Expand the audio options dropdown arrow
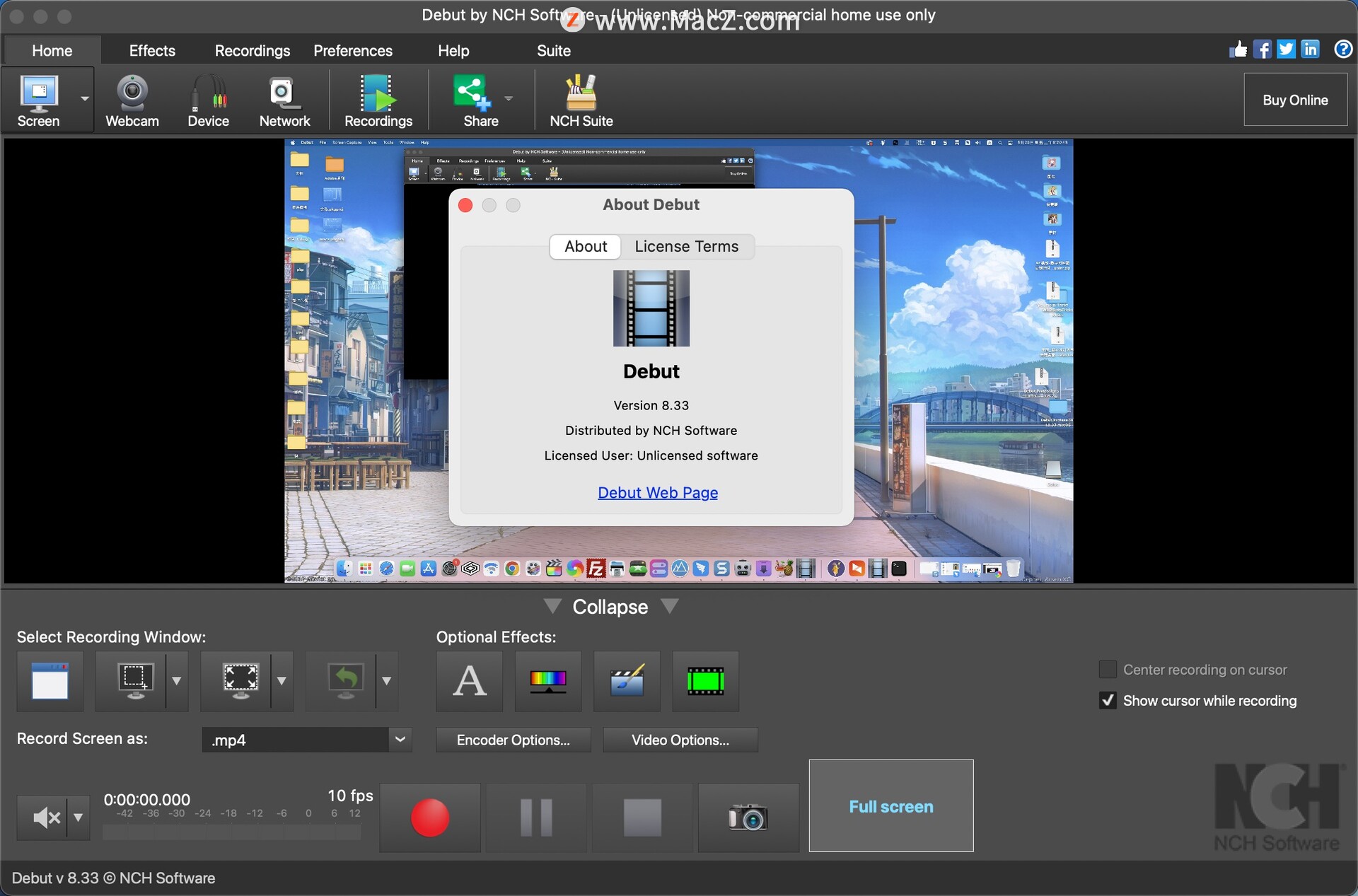Viewport: 1358px width, 896px height. tap(79, 818)
